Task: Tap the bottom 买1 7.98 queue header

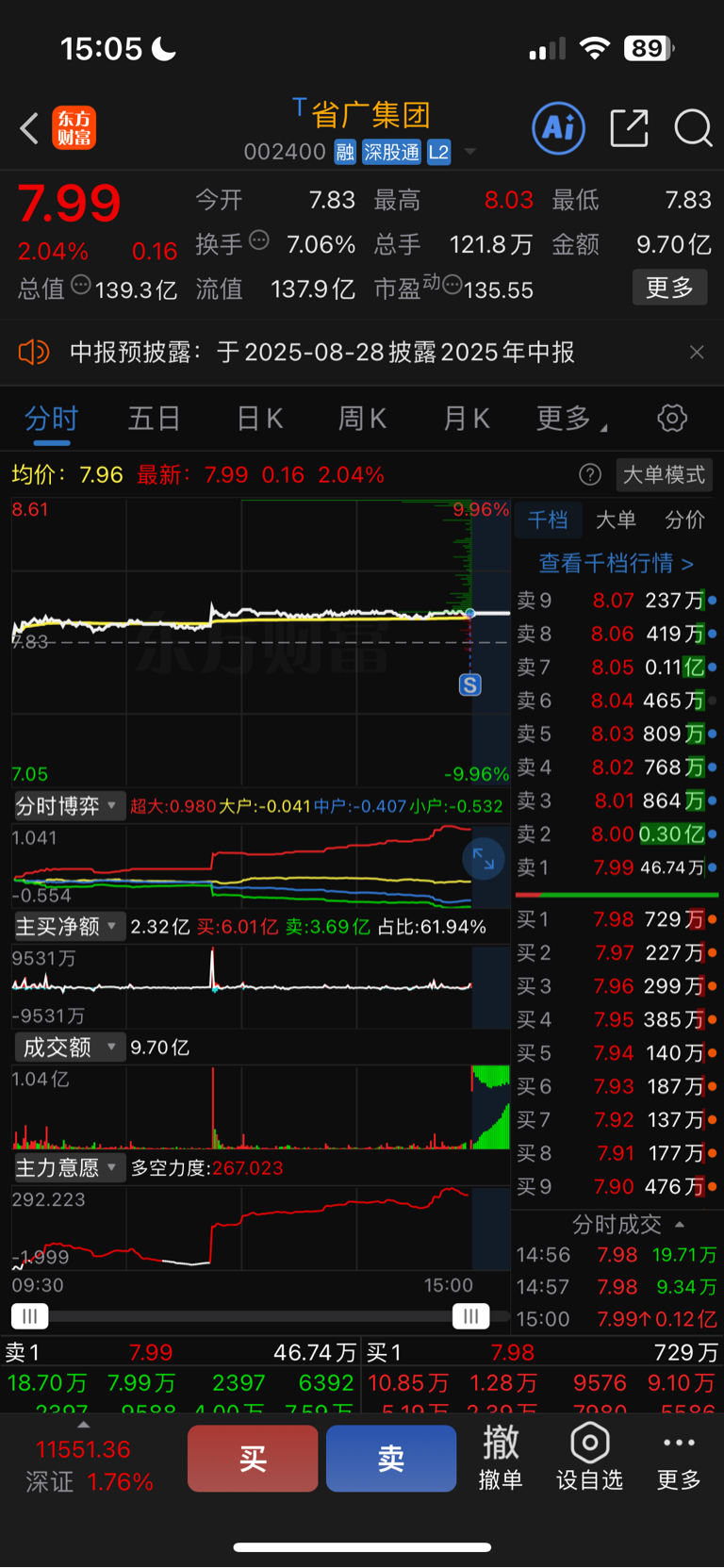Action: (542, 1353)
